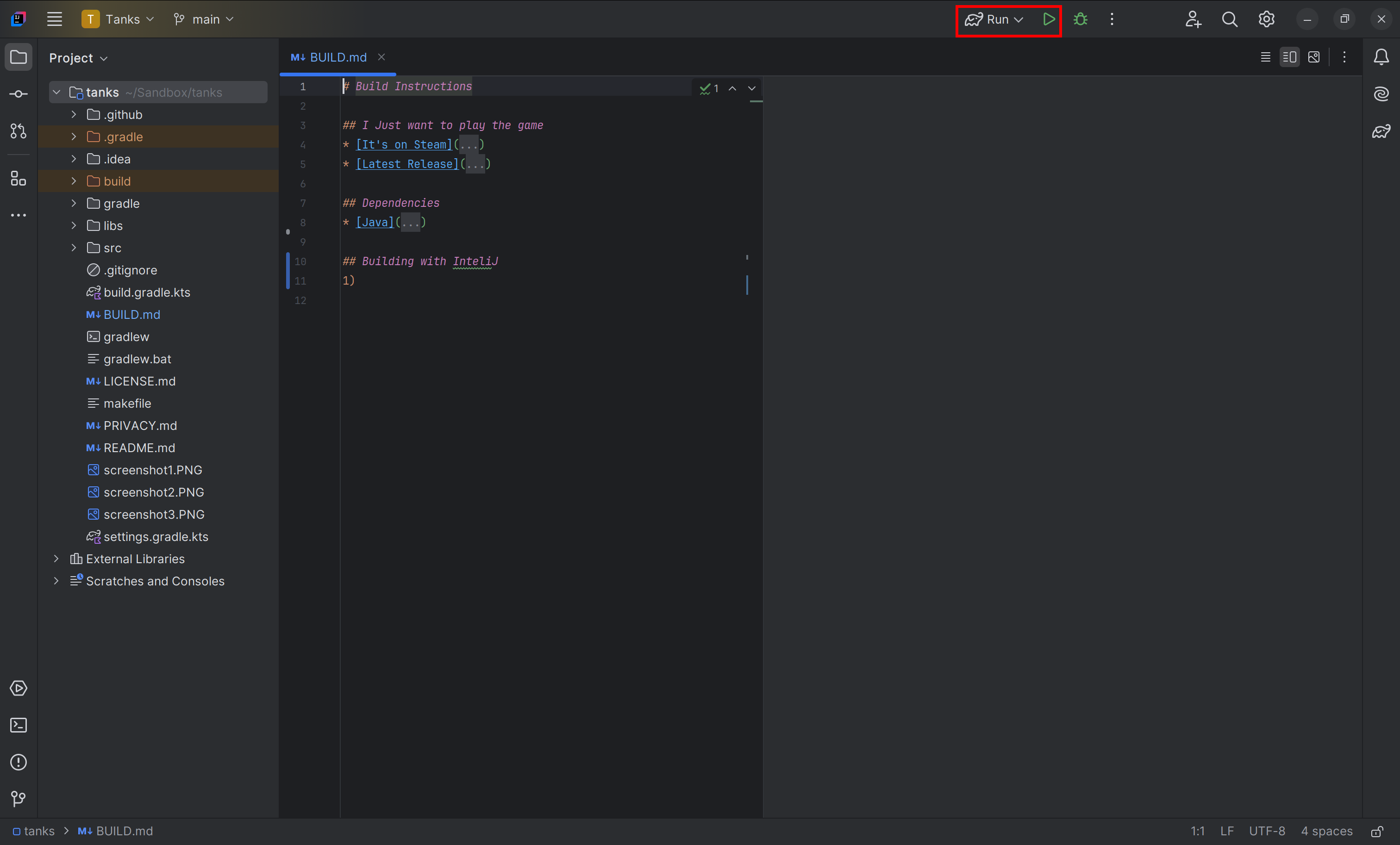
Task: Go to next highlighted problem arrow
Action: 752,88
